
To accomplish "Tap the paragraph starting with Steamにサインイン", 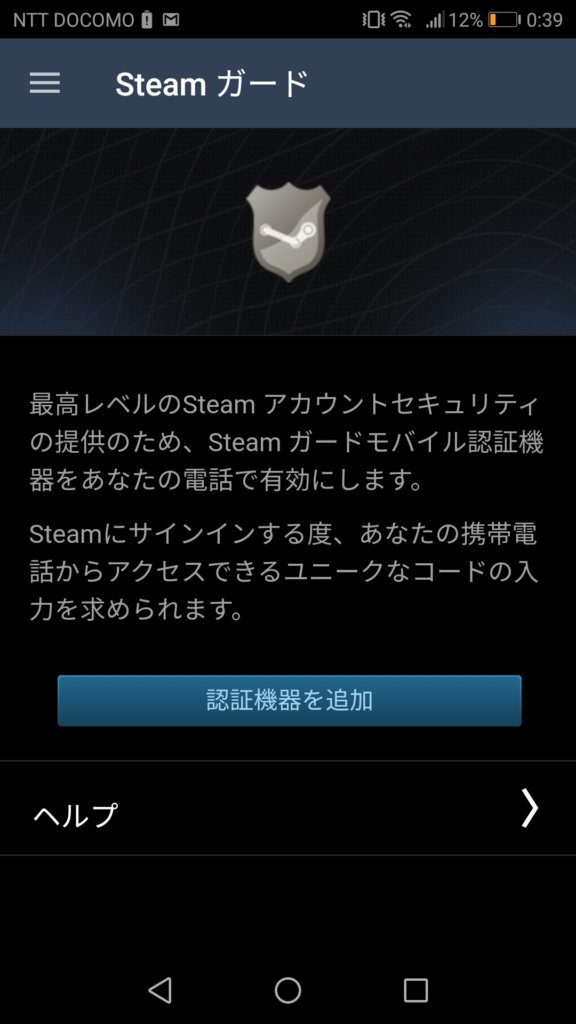I will 283,573.
